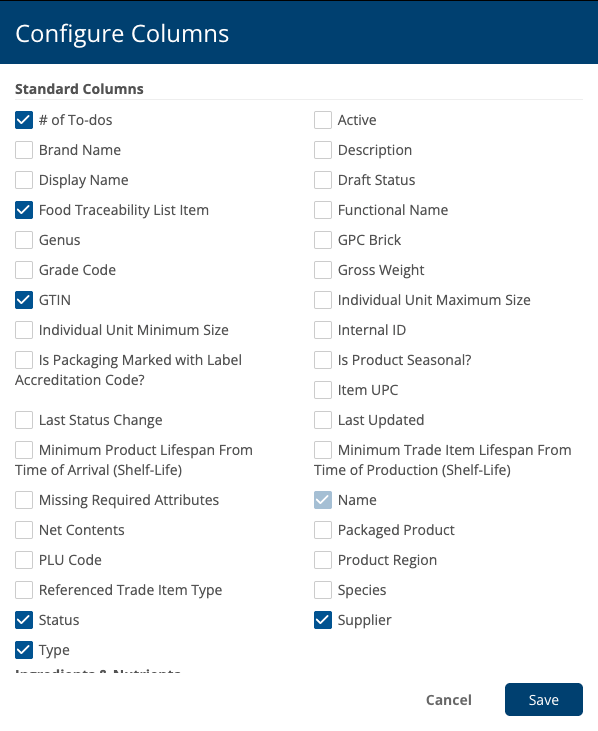Tick the PLU Code checkbox
Image resolution: width=598 pixels, height=731 pixels.
tap(24, 560)
